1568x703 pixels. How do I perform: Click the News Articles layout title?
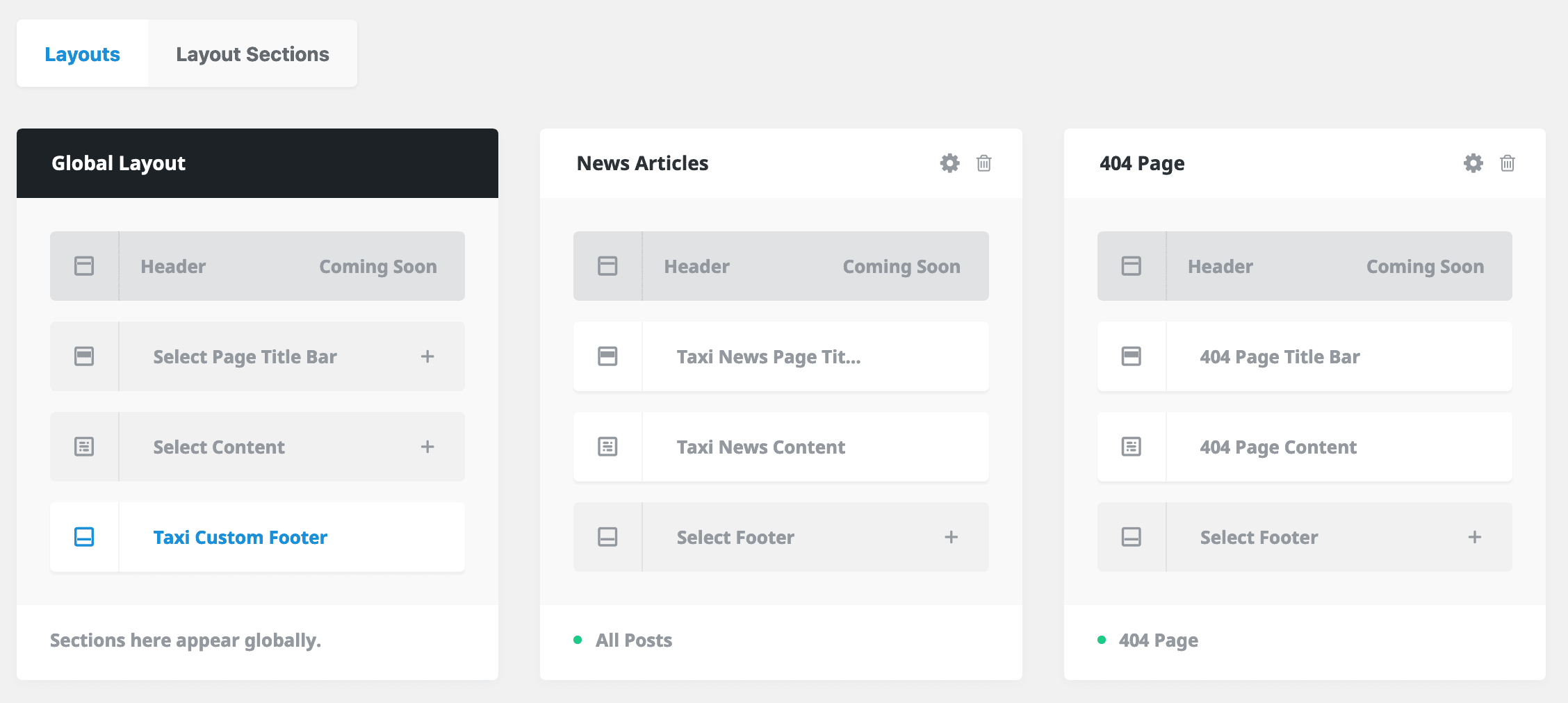pyautogui.click(x=642, y=163)
